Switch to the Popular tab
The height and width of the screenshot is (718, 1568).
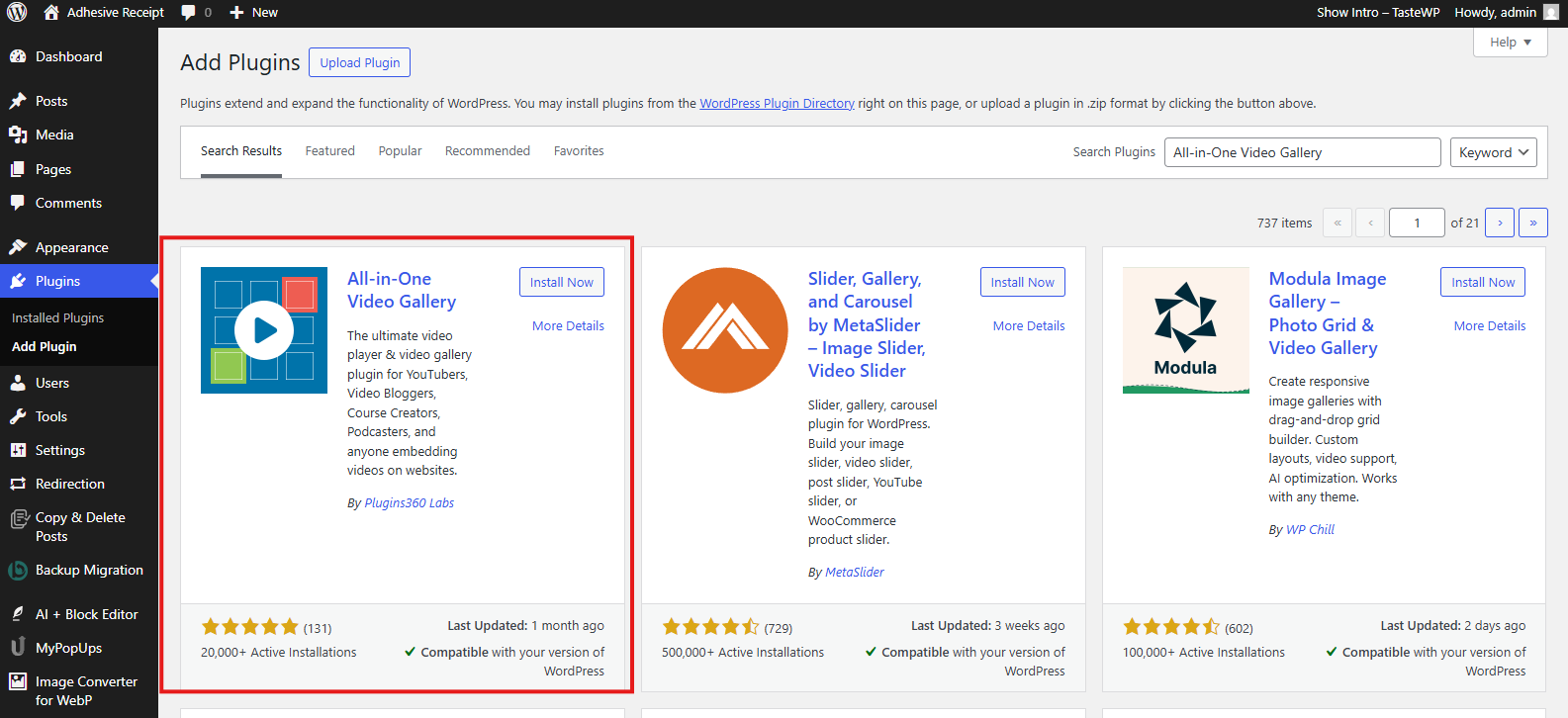click(400, 151)
